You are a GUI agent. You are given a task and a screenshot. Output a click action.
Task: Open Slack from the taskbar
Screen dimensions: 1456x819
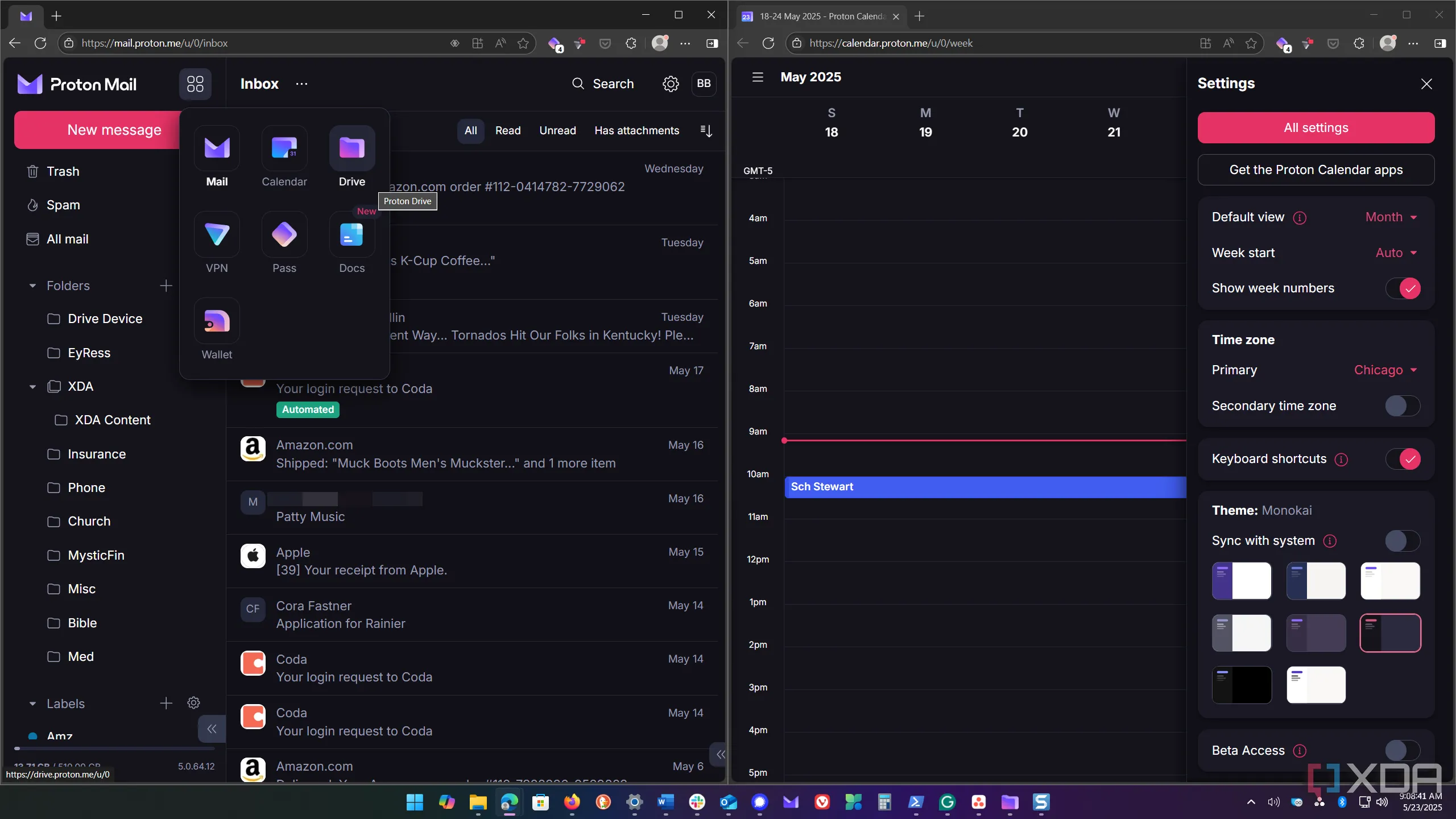[x=697, y=803]
